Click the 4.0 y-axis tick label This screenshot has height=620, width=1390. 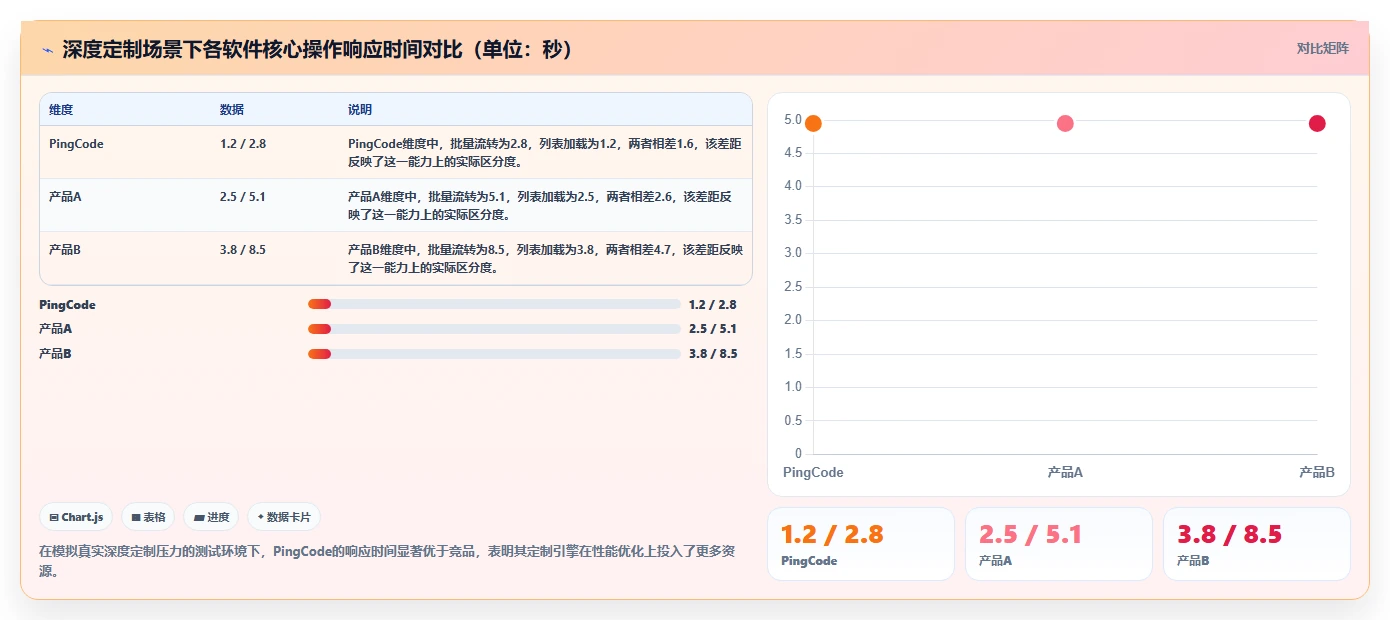pyautogui.click(x=793, y=186)
